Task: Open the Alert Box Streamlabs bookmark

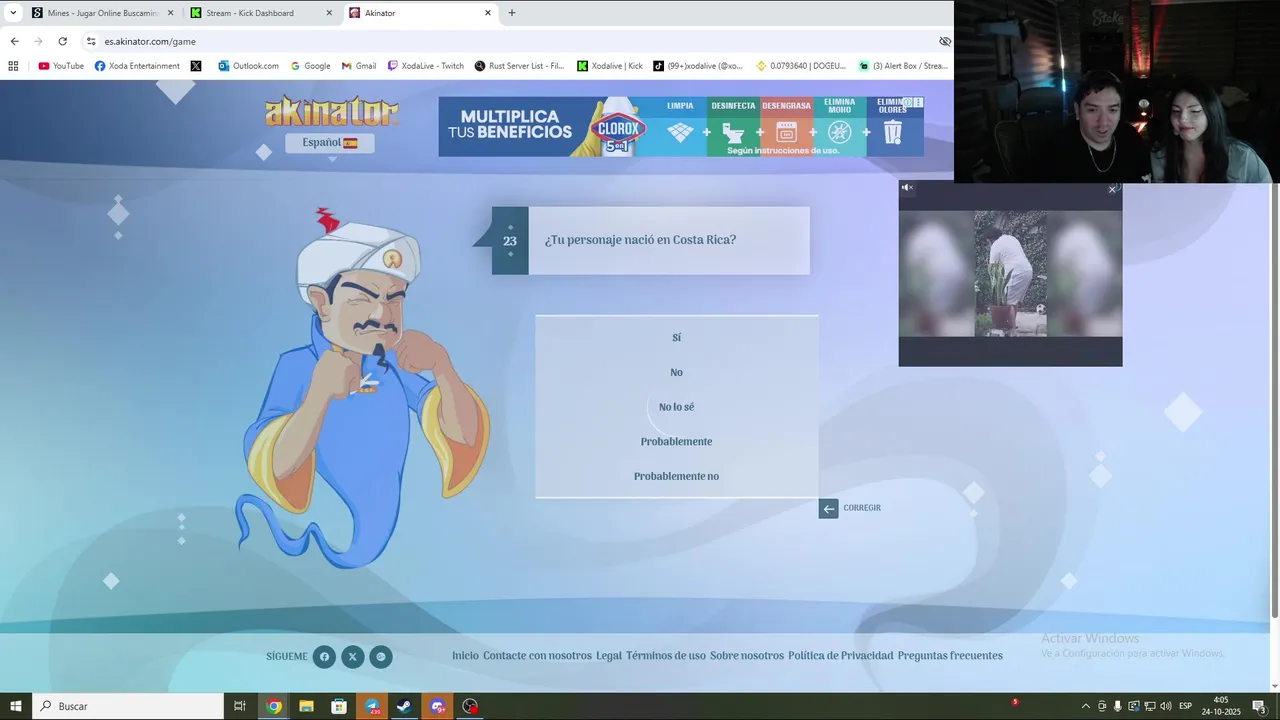Action: (903, 66)
